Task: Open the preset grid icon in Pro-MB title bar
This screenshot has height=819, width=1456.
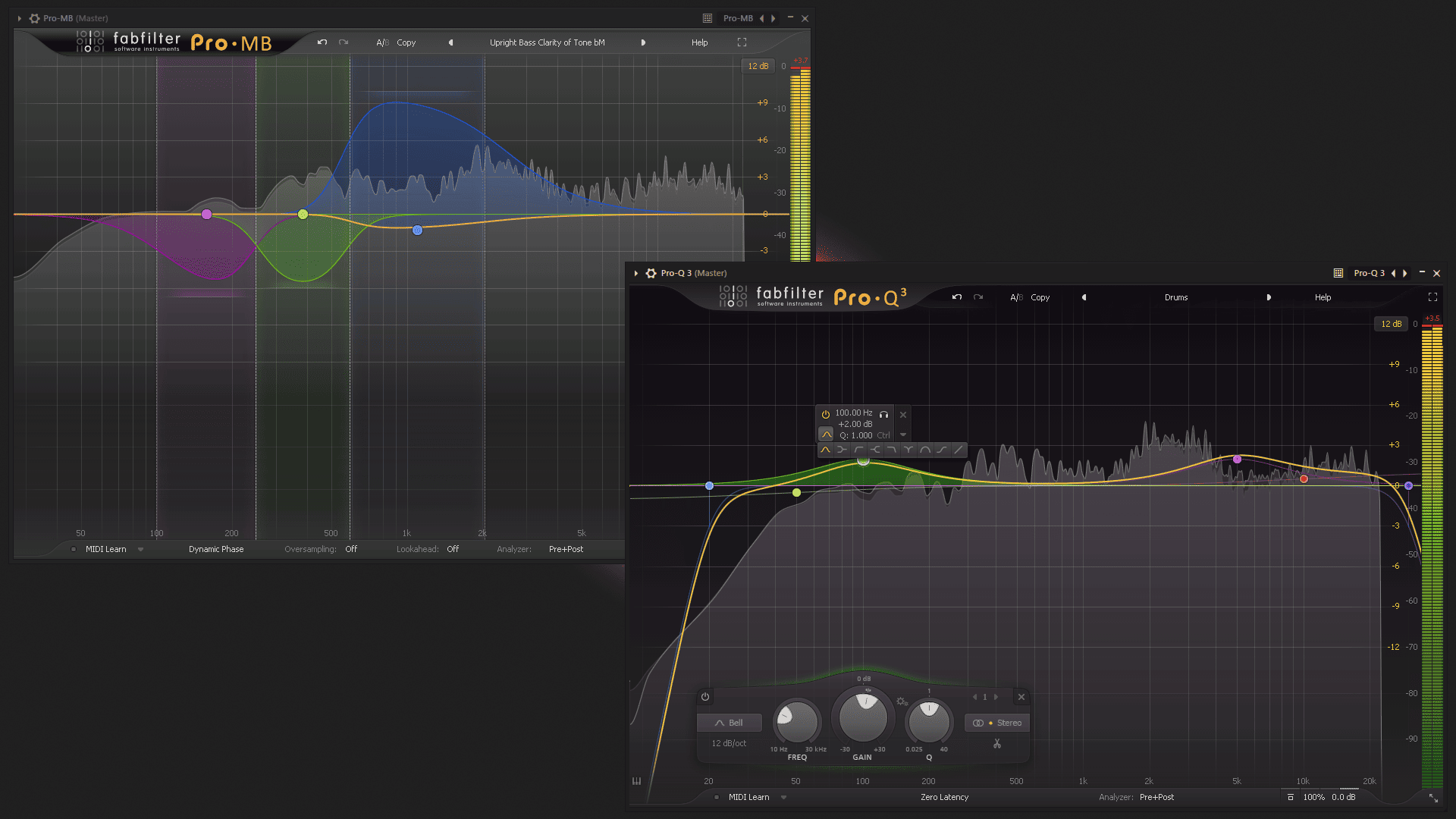Action: pyautogui.click(x=708, y=18)
